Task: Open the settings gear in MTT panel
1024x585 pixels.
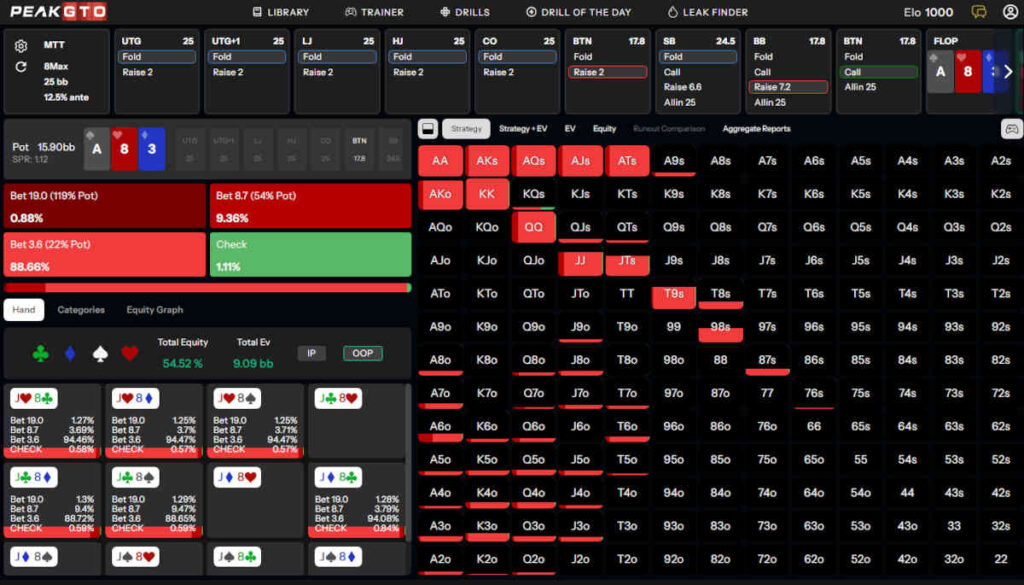Action: pos(22,46)
